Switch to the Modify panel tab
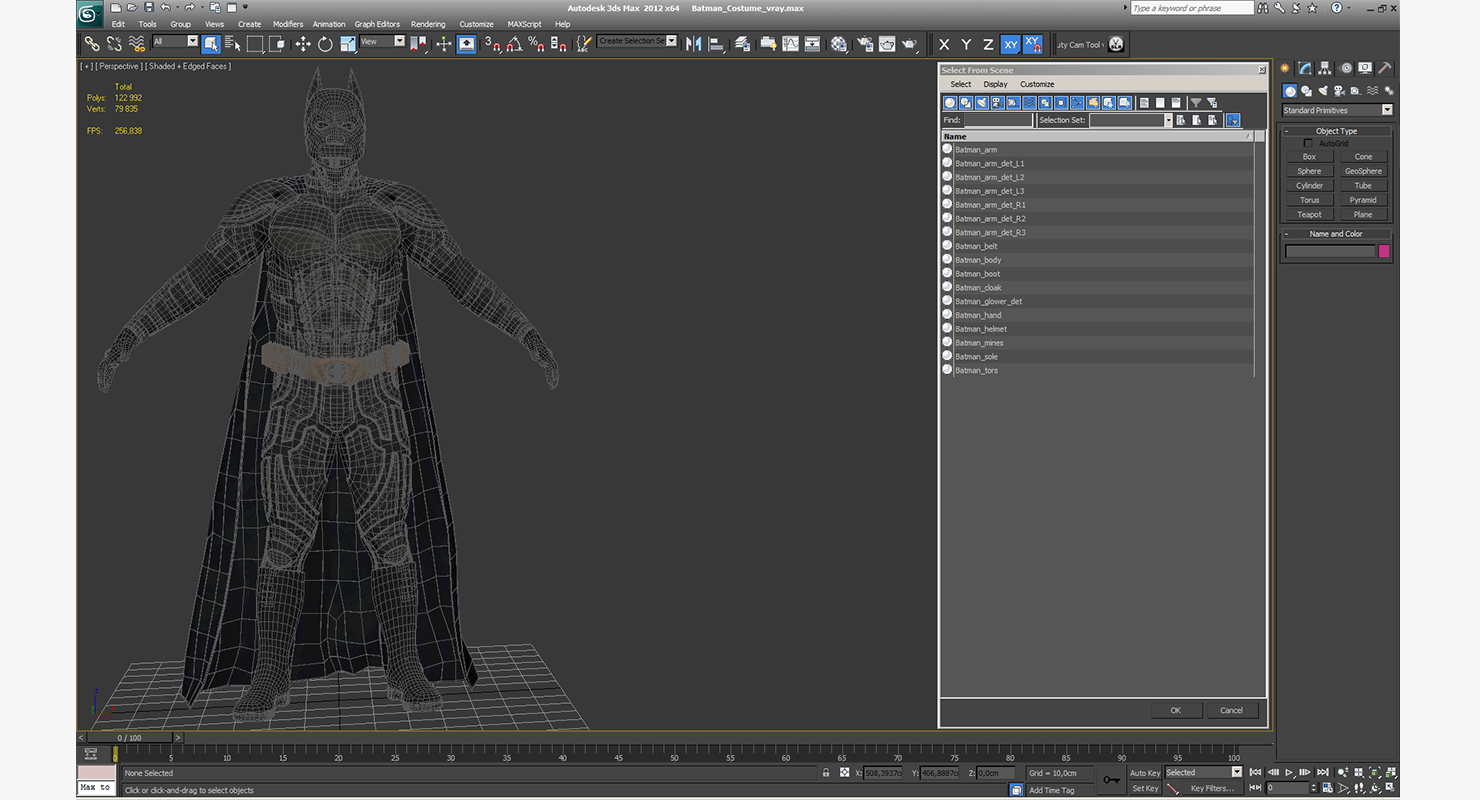The width and height of the screenshot is (1480, 800). (1305, 68)
